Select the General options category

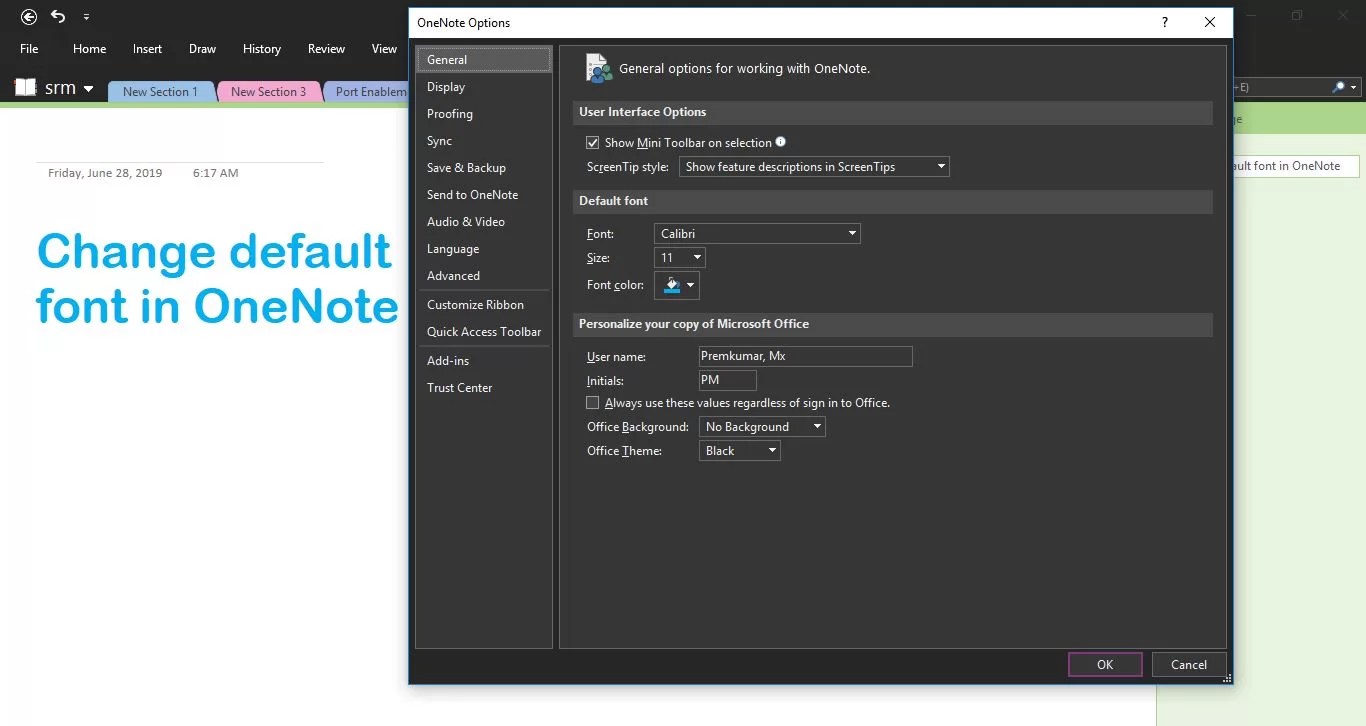(x=484, y=60)
